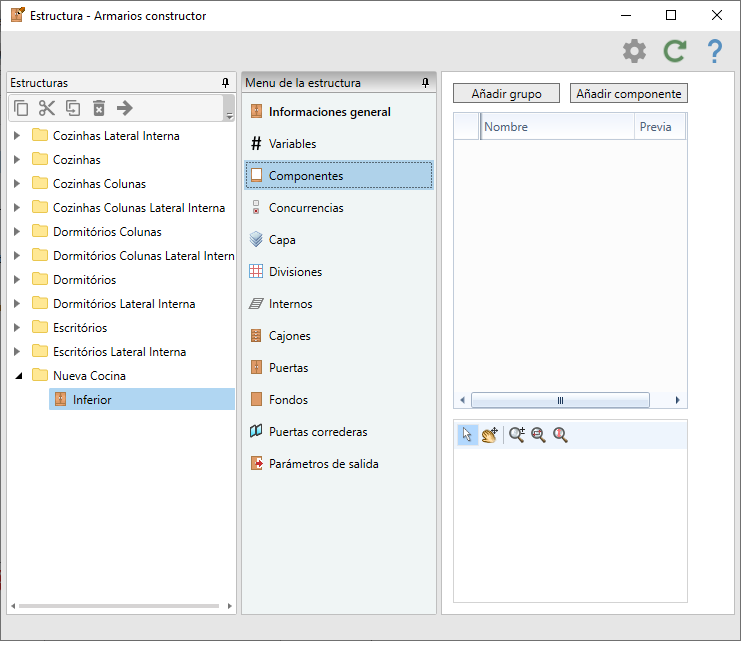Expand the Cozinhas Lateral Interna folder

17,136
